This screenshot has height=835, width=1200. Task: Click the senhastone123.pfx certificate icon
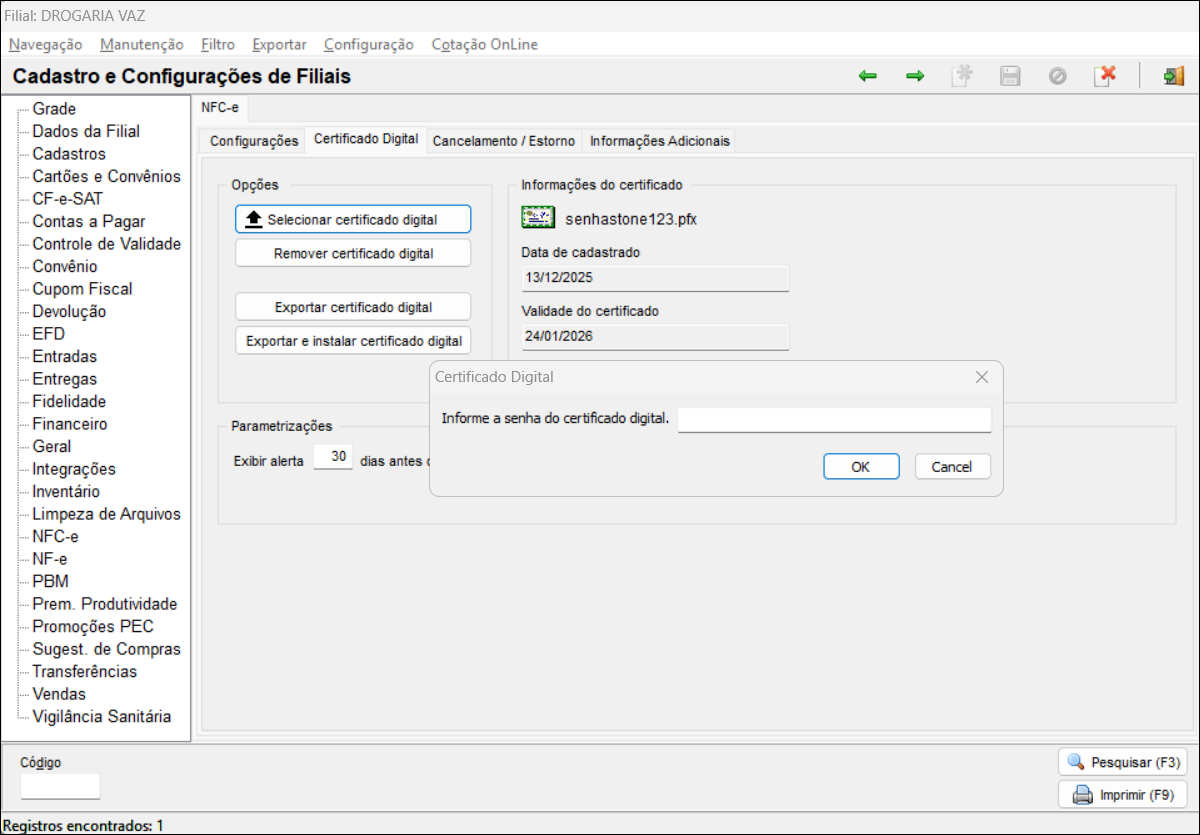[x=538, y=218]
